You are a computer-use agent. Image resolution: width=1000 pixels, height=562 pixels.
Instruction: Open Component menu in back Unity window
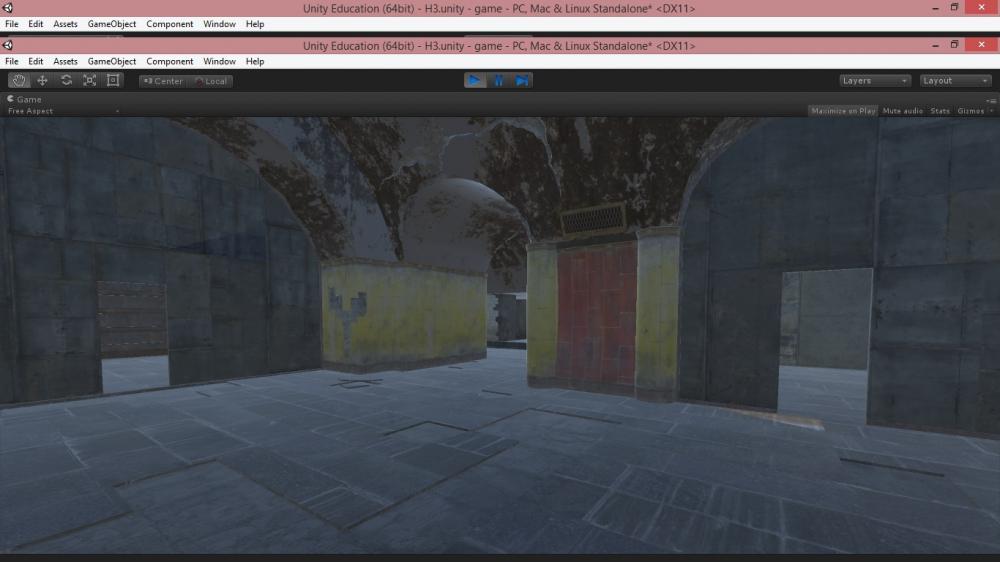click(170, 24)
